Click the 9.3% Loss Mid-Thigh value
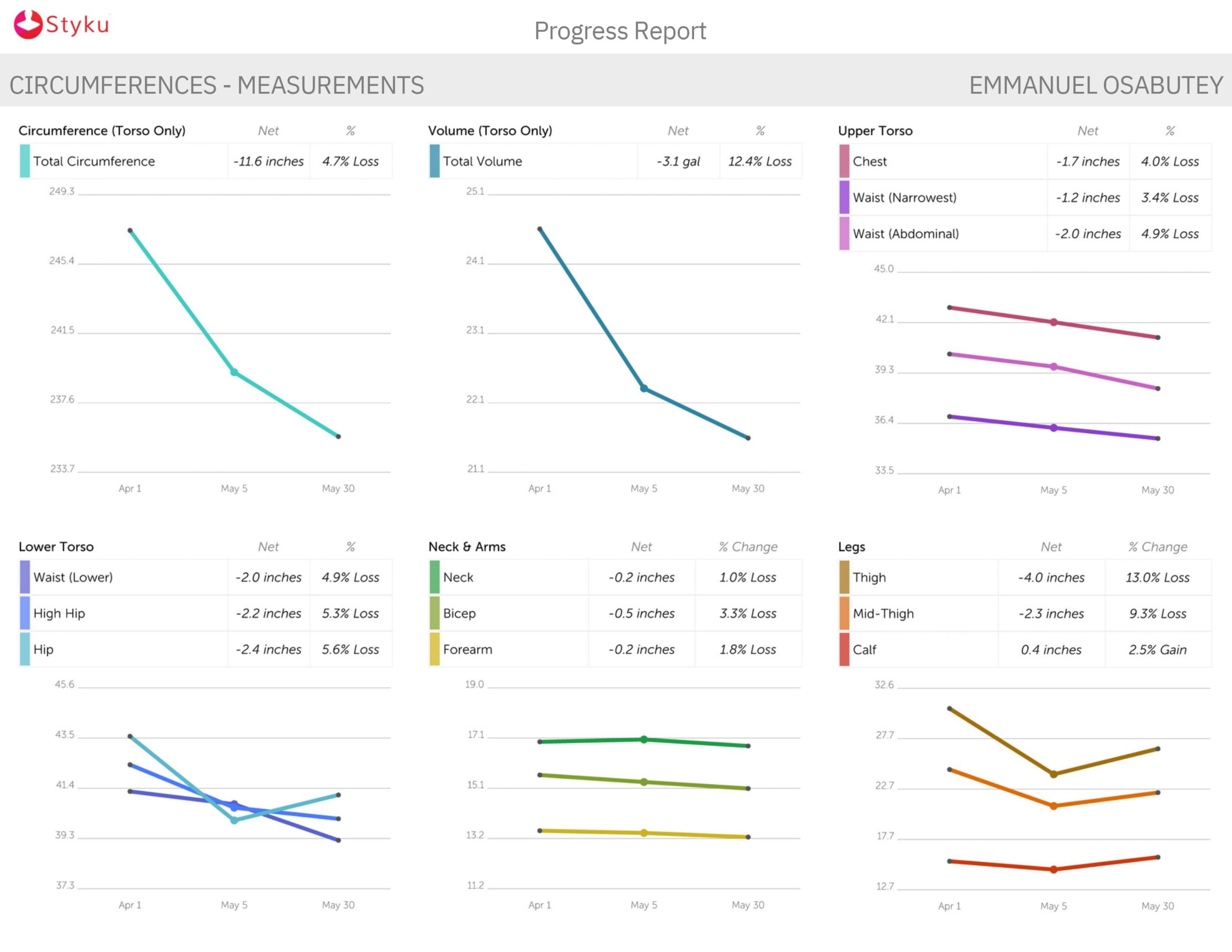This screenshot has height=952, width=1232. pyautogui.click(x=1158, y=614)
